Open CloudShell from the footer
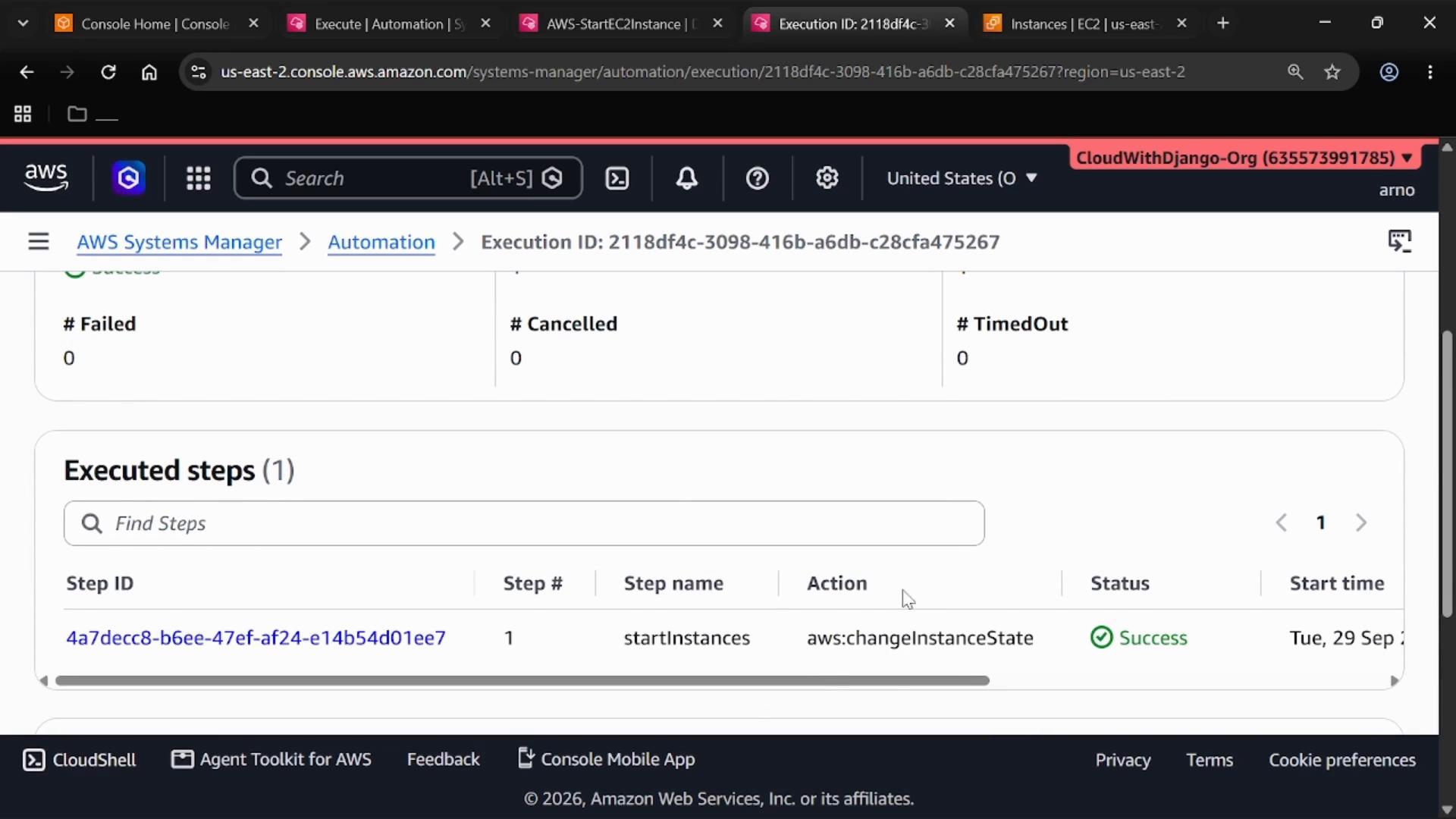The width and height of the screenshot is (1456, 819). coord(80,760)
